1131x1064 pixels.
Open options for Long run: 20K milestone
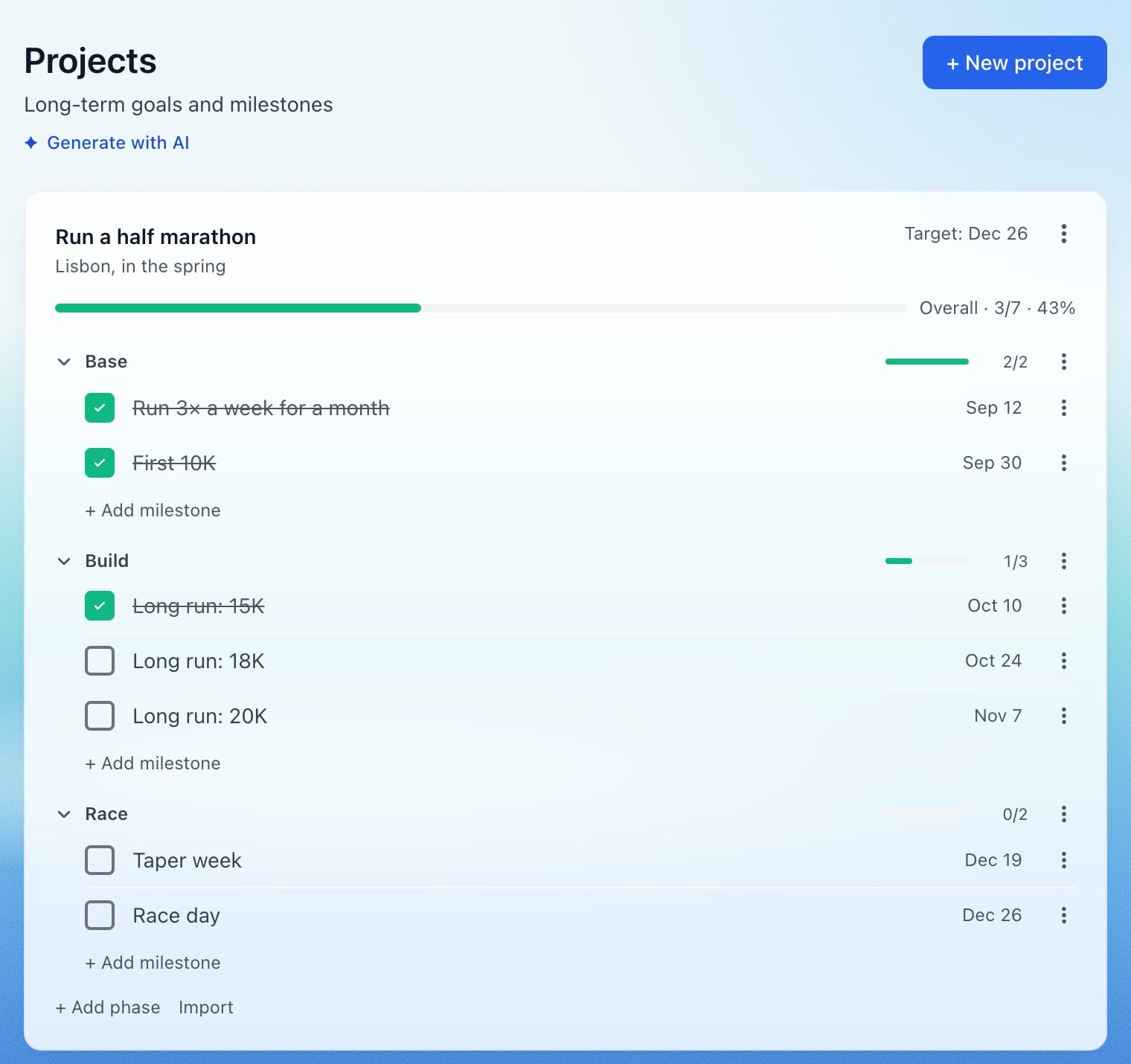click(1064, 716)
